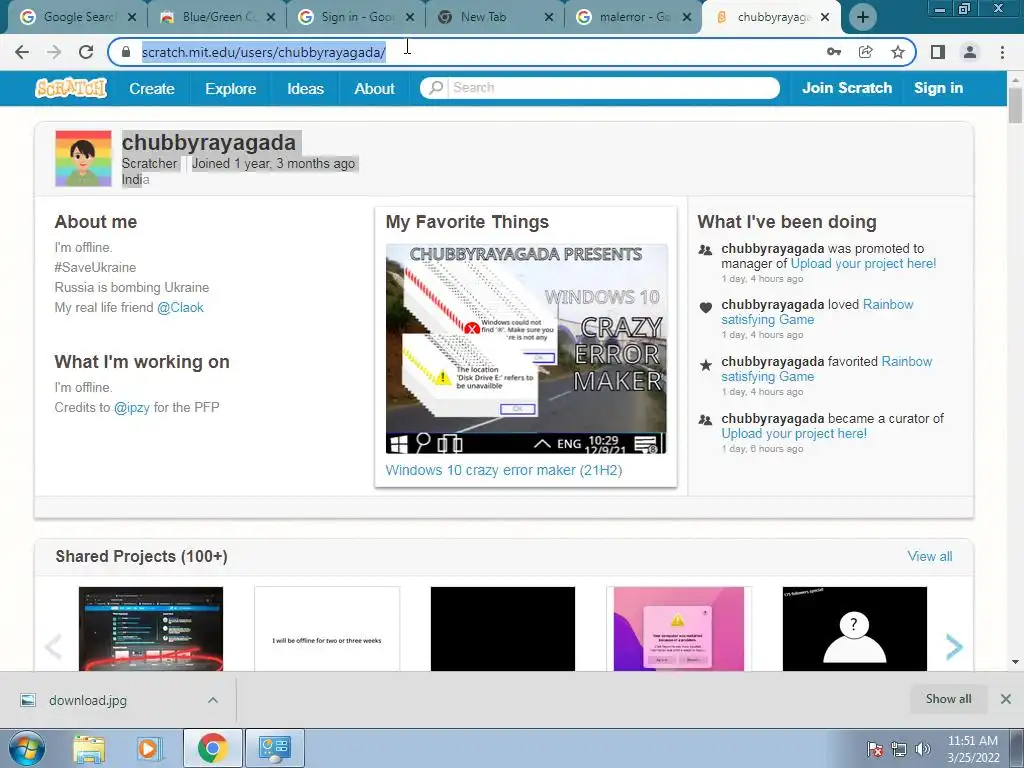Screen dimensions: 1024x768
Task: Click the browser Forward arrow
Action: pos(54,52)
